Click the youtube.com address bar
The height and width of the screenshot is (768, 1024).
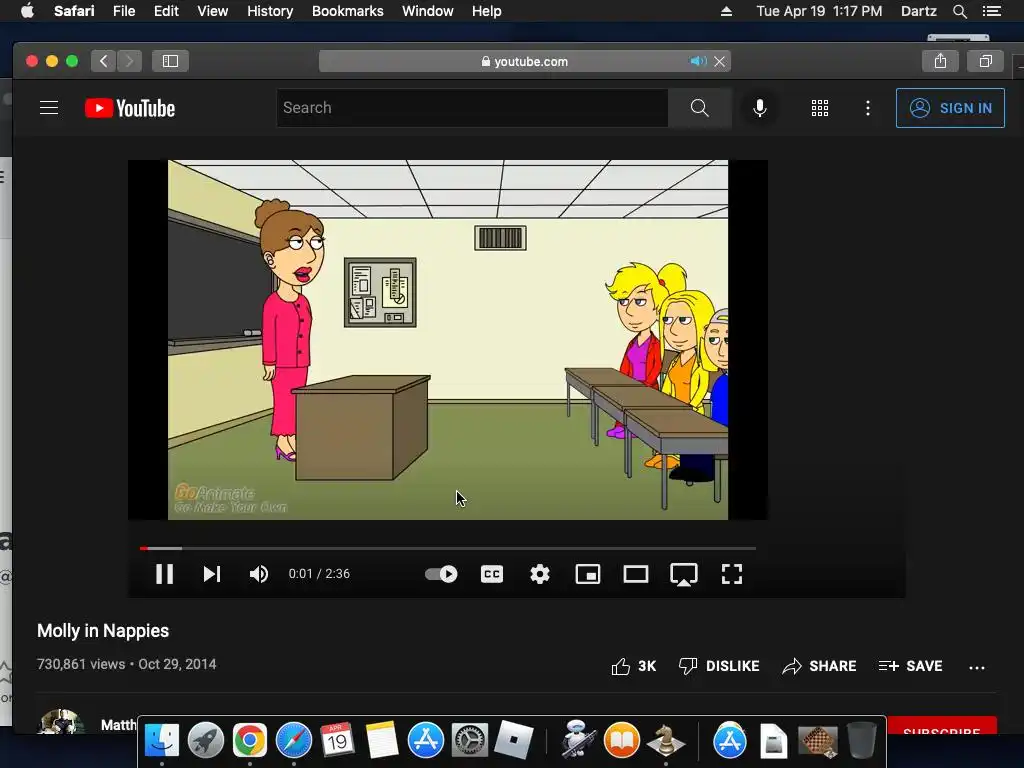pos(524,61)
